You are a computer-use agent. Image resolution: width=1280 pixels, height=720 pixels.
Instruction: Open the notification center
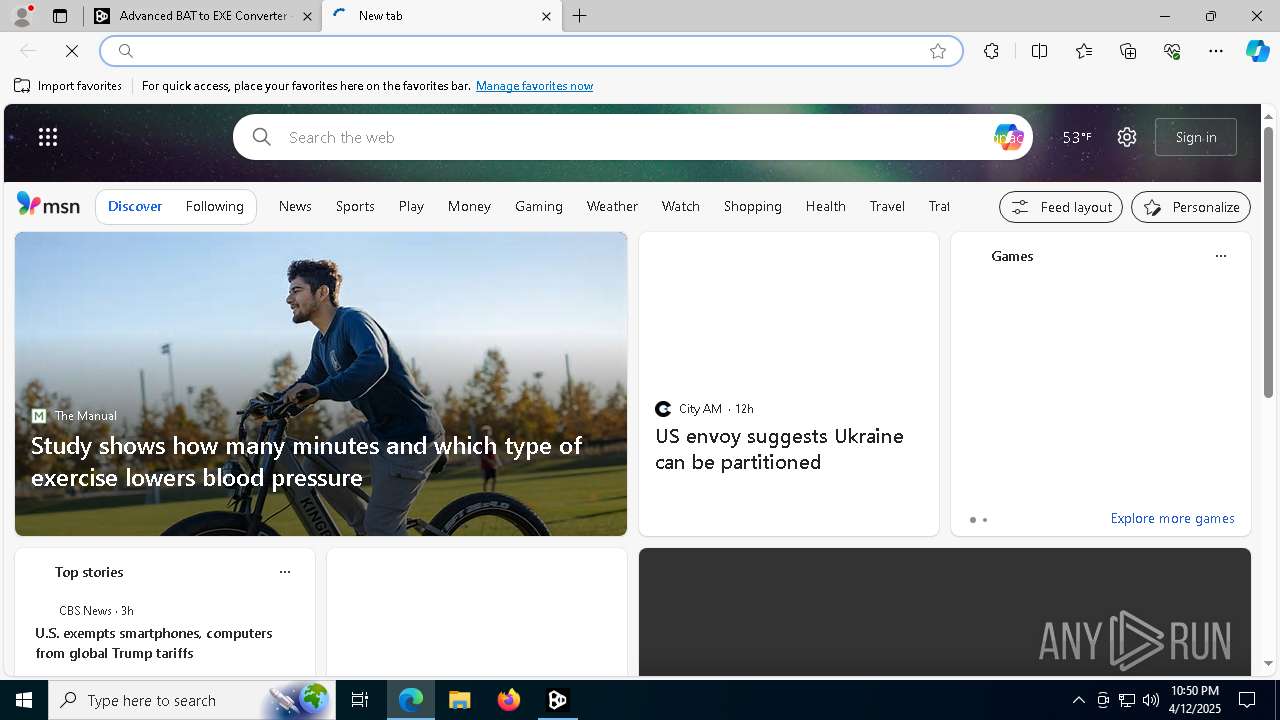pos(1247,700)
